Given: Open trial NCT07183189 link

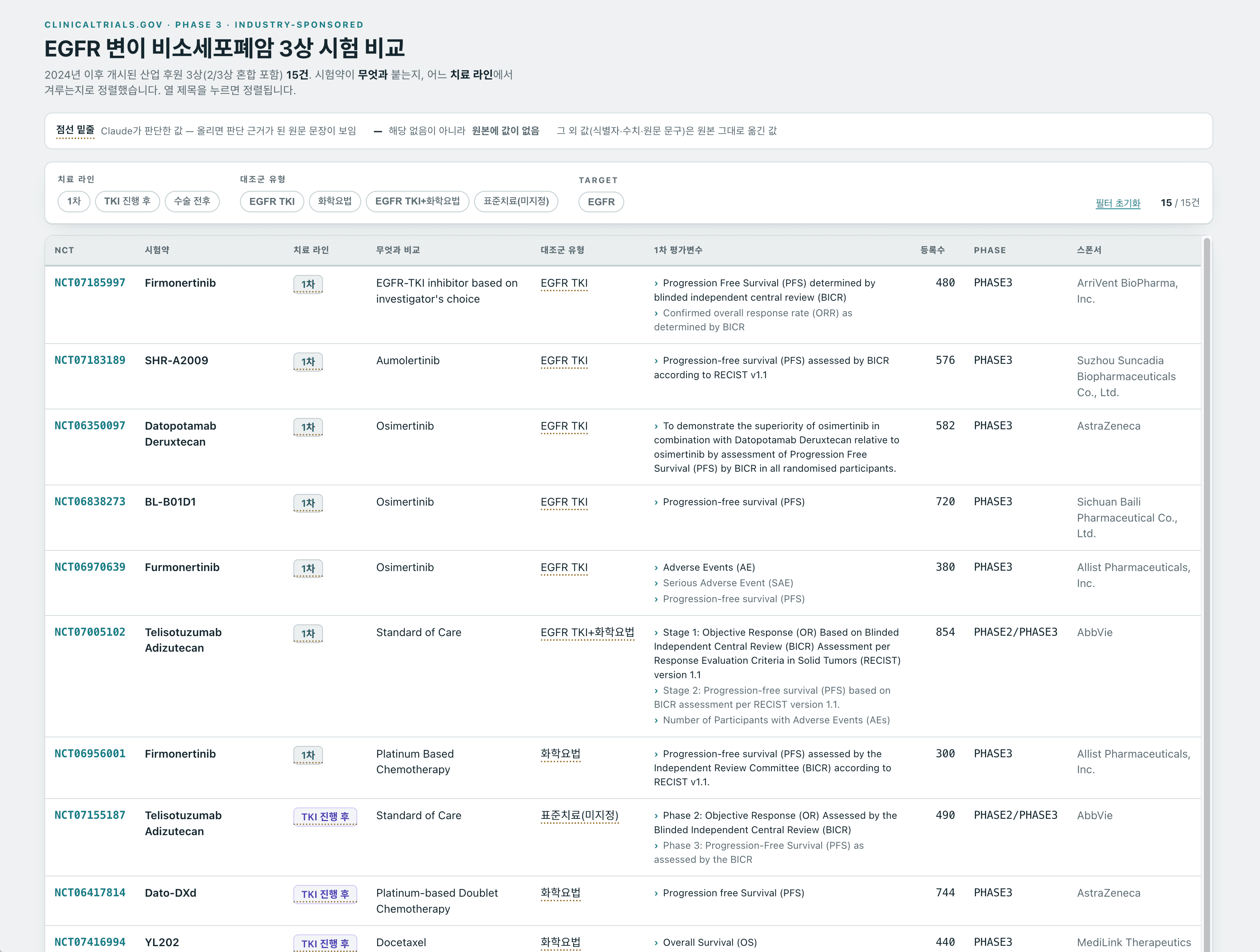Looking at the screenshot, I should [90, 360].
